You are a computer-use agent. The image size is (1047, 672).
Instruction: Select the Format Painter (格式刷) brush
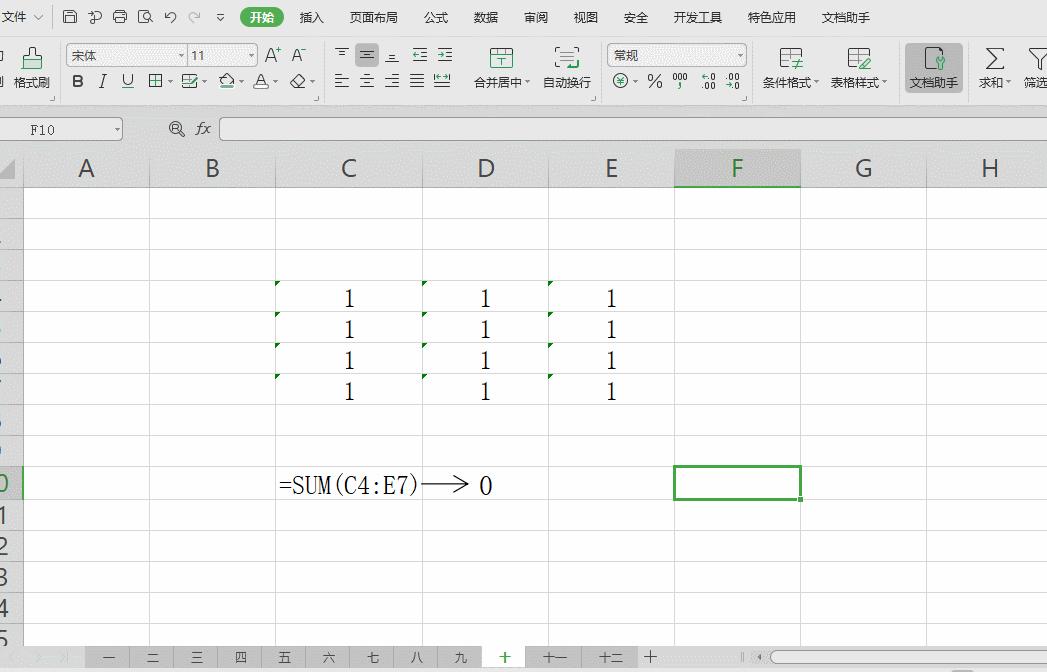(x=31, y=67)
